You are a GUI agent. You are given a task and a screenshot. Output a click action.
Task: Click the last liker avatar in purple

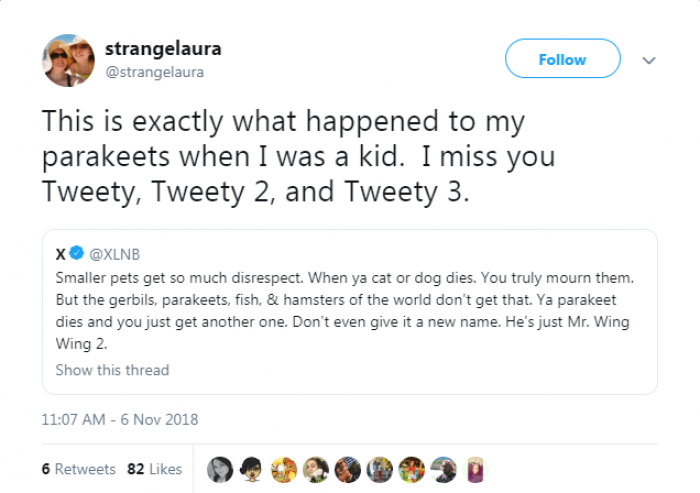475,469
